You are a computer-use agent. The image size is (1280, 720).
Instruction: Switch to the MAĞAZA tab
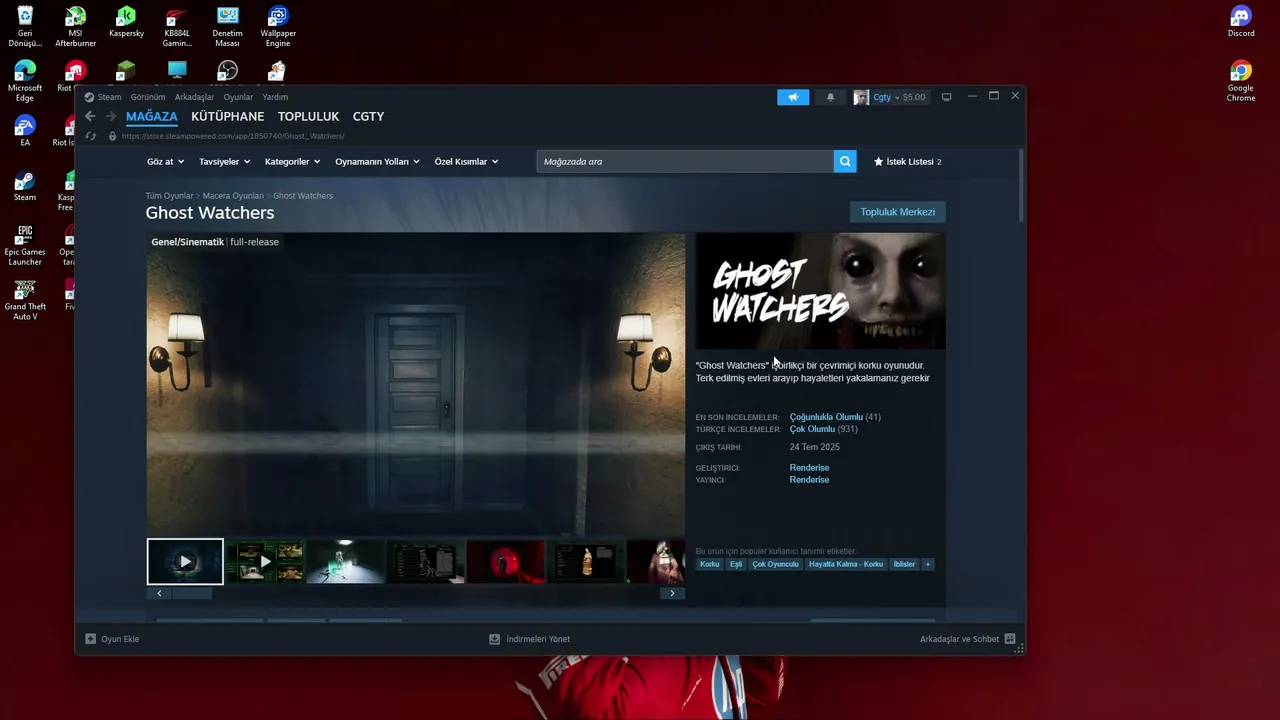(x=152, y=116)
